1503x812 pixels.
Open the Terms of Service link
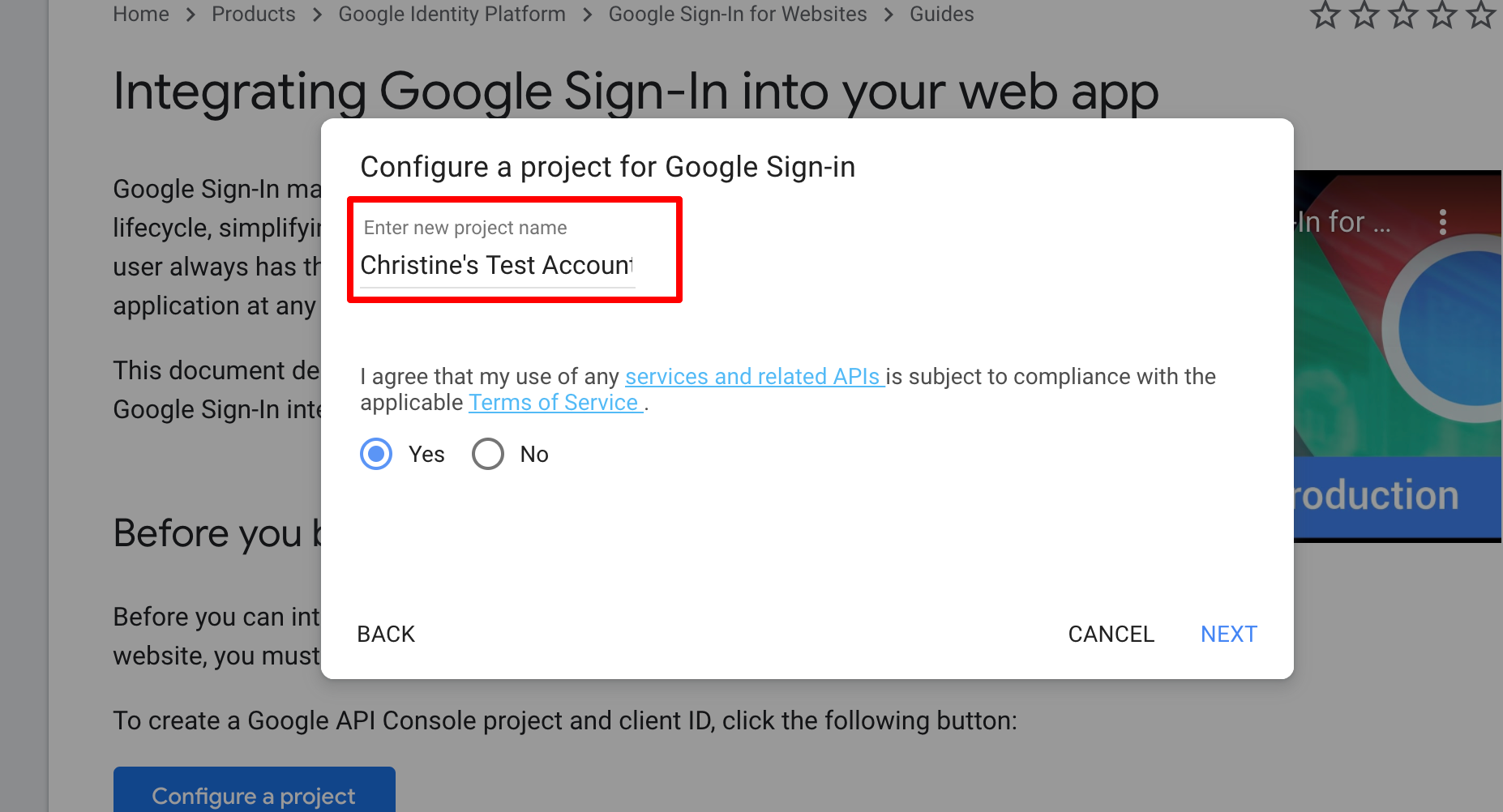554,402
